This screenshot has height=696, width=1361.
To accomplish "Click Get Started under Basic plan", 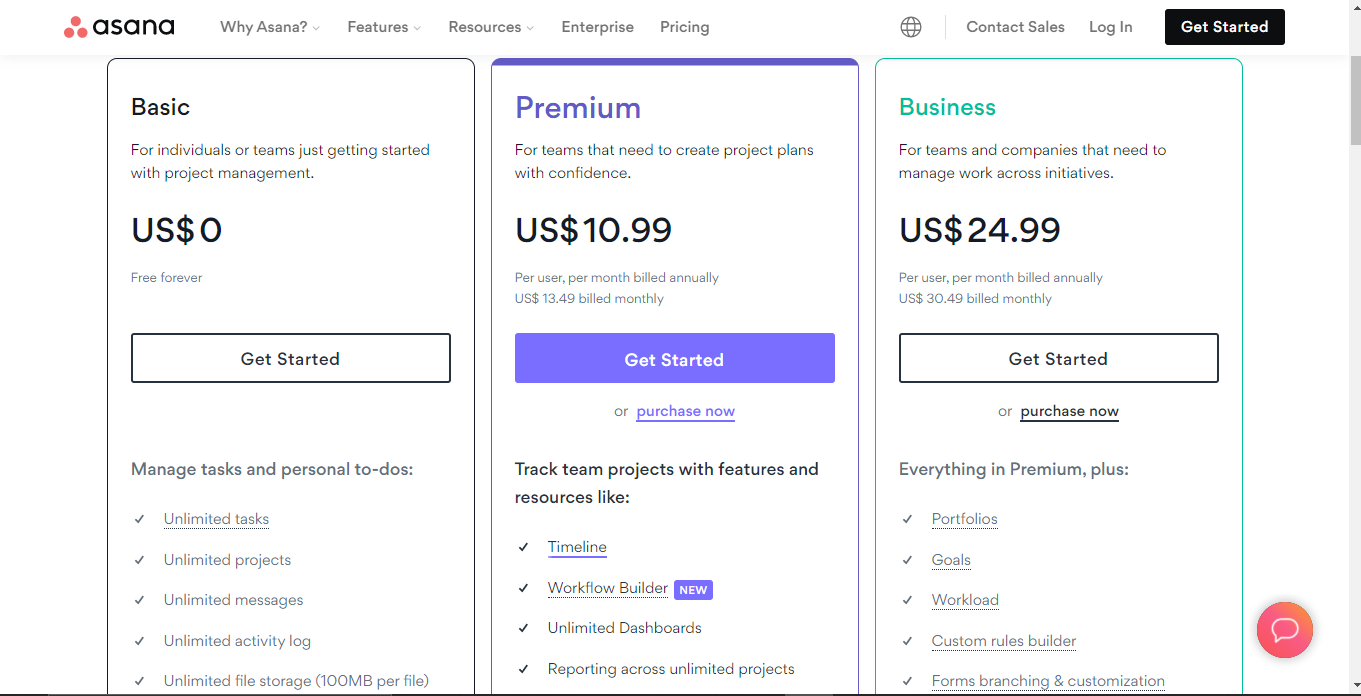I will [291, 358].
